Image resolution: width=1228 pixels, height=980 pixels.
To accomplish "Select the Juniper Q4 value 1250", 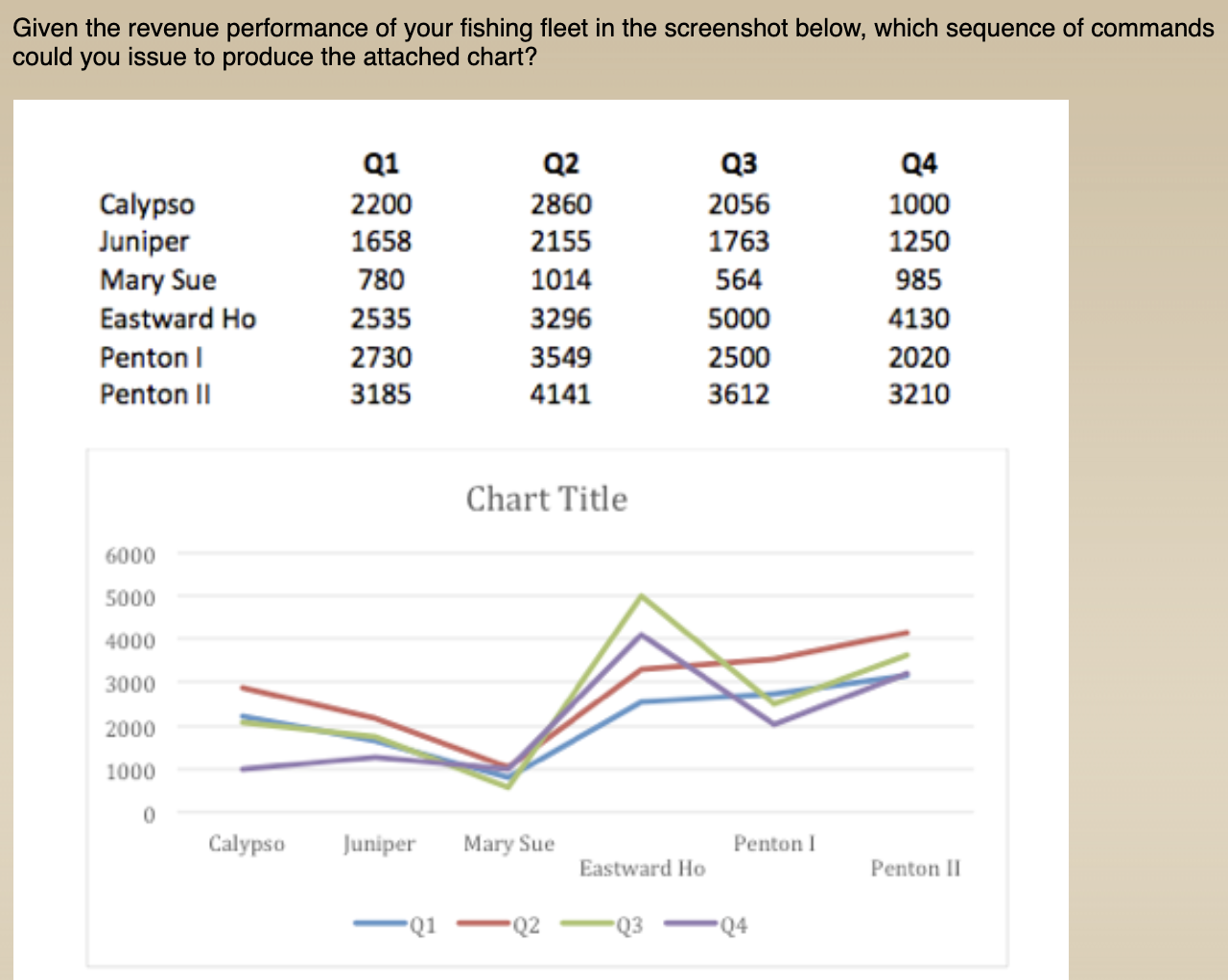I will 919,242.
